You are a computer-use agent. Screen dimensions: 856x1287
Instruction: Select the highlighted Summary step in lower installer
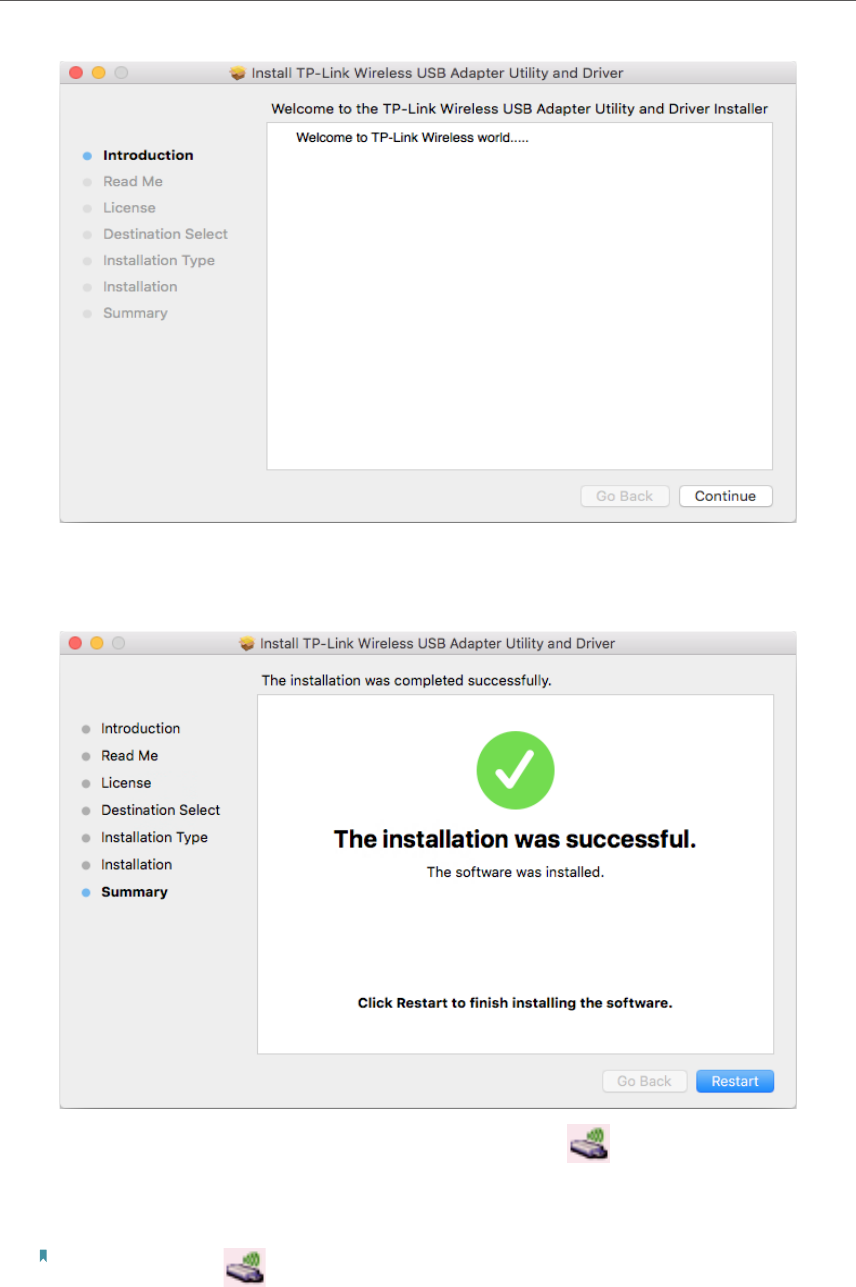point(134,892)
